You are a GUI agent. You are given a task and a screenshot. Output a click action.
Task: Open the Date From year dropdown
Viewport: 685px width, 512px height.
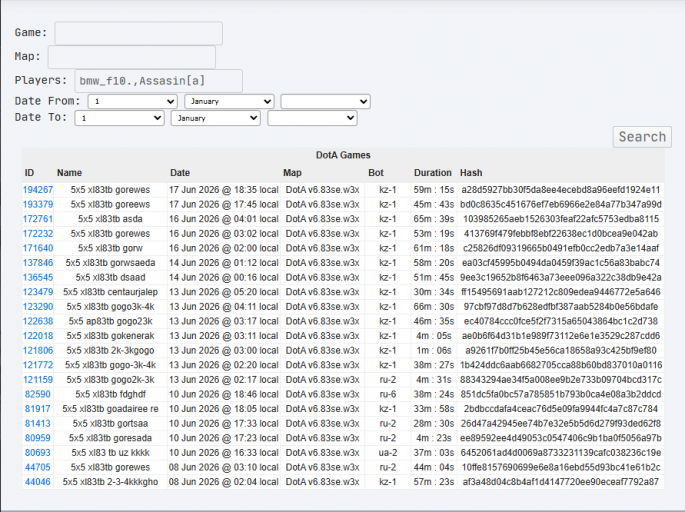click(x=325, y=101)
